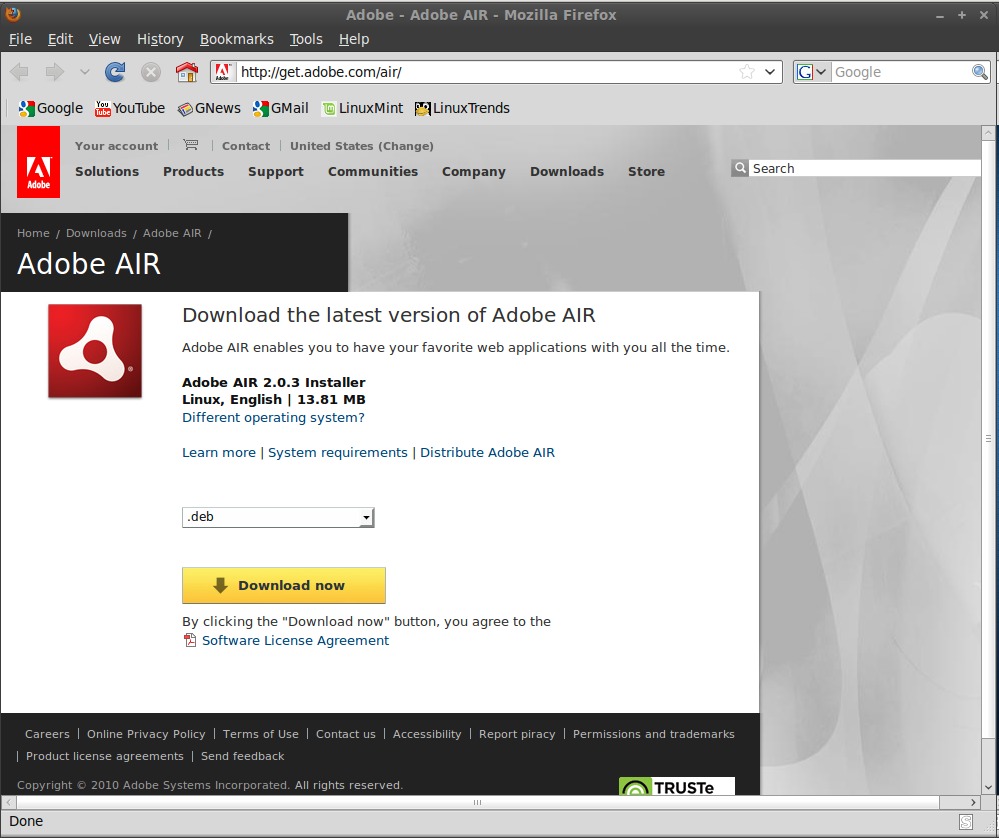The height and width of the screenshot is (838, 999).
Task: Click the Contact link in header
Action: (x=246, y=146)
